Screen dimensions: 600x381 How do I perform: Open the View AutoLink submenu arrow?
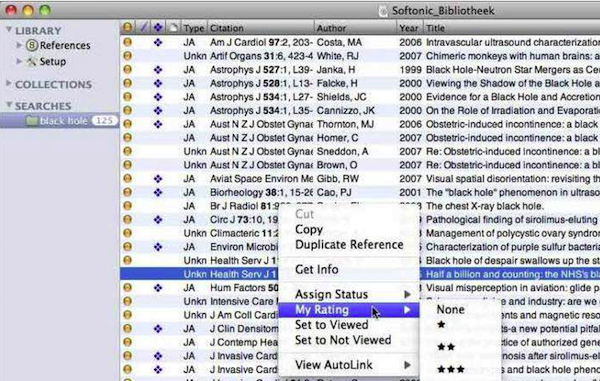click(408, 365)
